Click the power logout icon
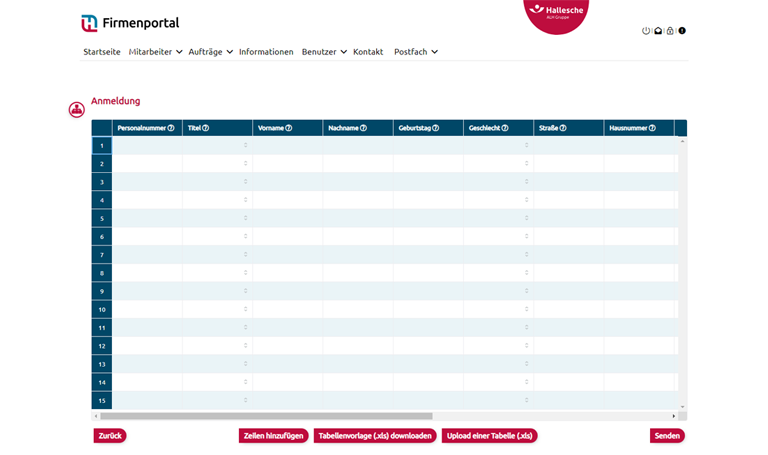Viewport: 768px width, 455px height. coord(646,31)
